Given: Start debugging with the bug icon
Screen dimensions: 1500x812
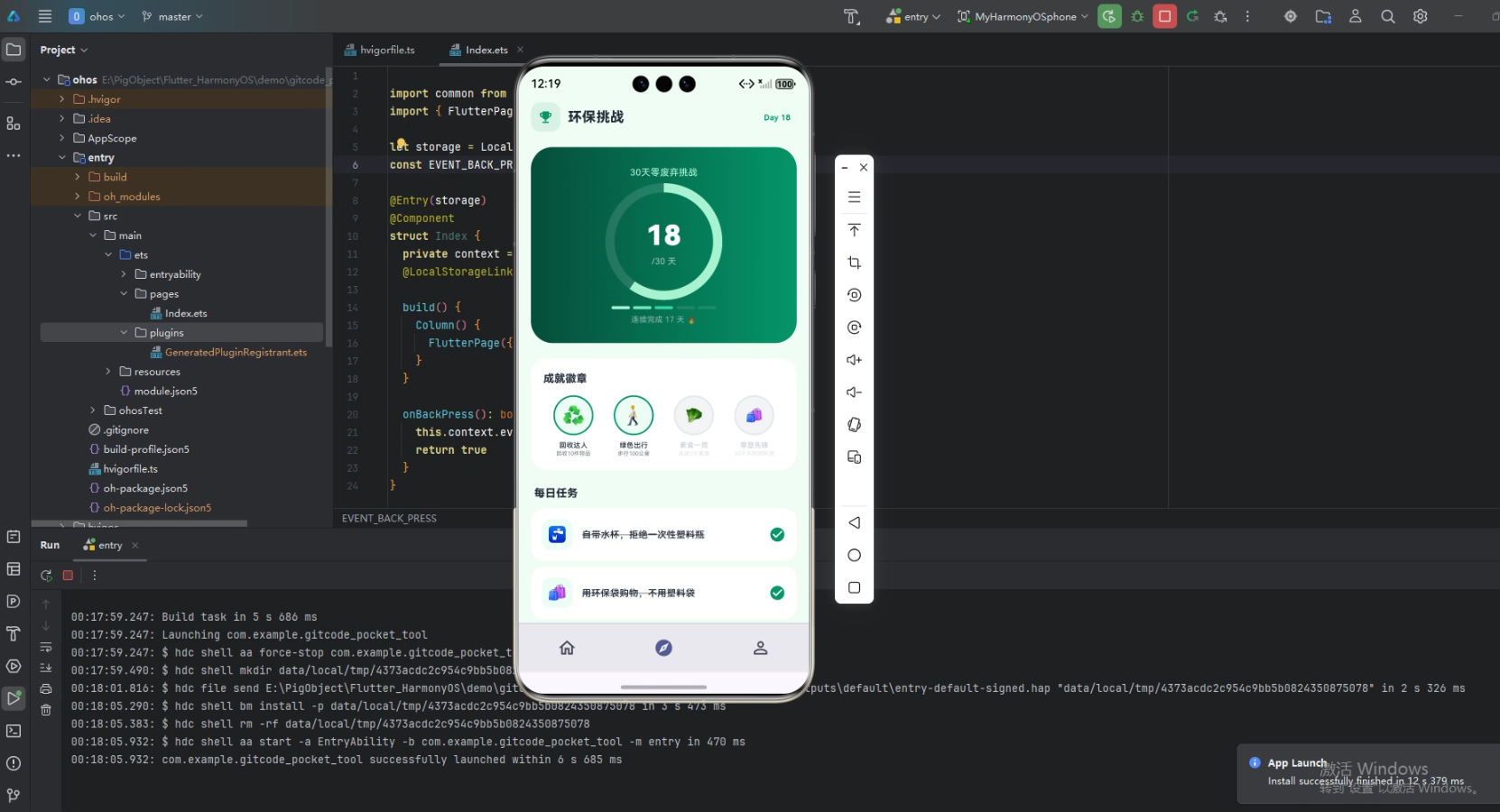Looking at the screenshot, I should [1137, 16].
